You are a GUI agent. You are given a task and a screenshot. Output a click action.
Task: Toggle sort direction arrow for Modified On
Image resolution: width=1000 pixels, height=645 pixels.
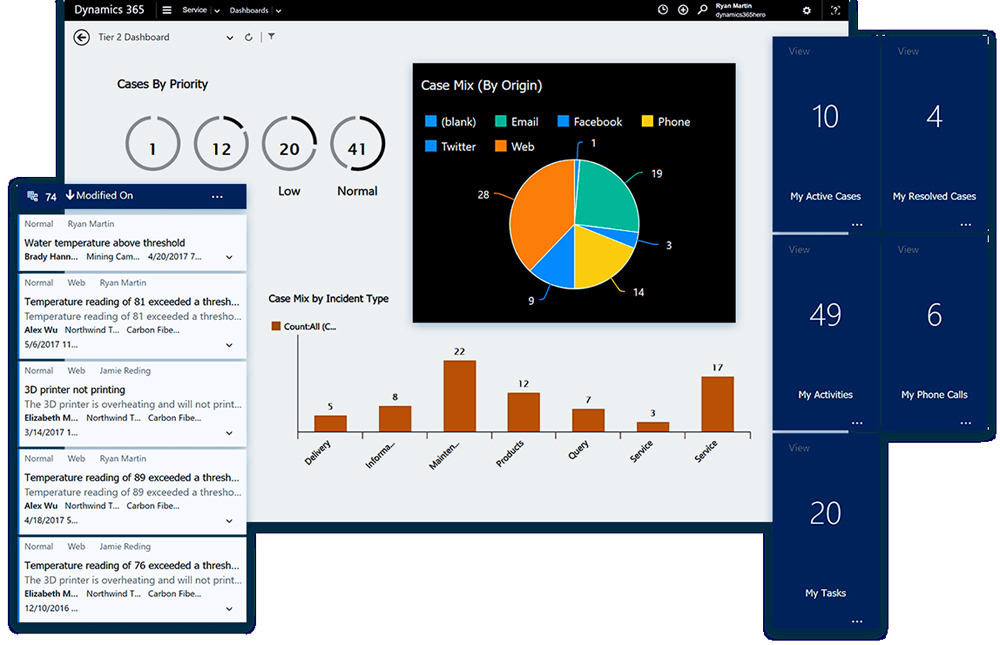click(70, 195)
